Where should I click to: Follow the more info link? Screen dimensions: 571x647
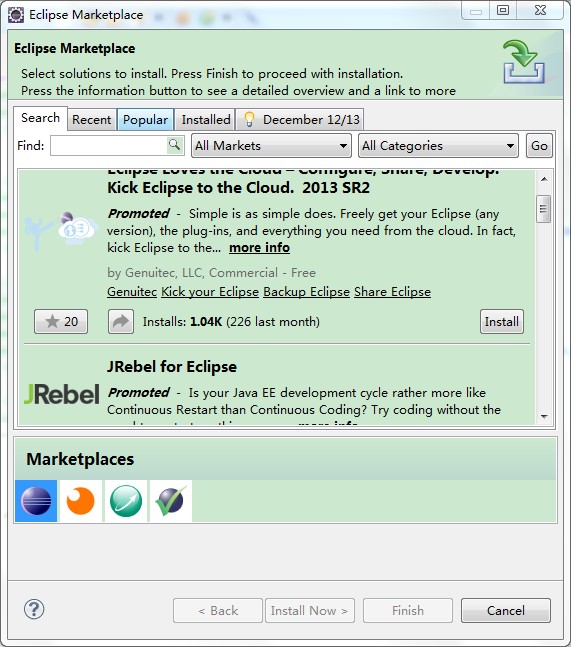click(x=260, y=248)
